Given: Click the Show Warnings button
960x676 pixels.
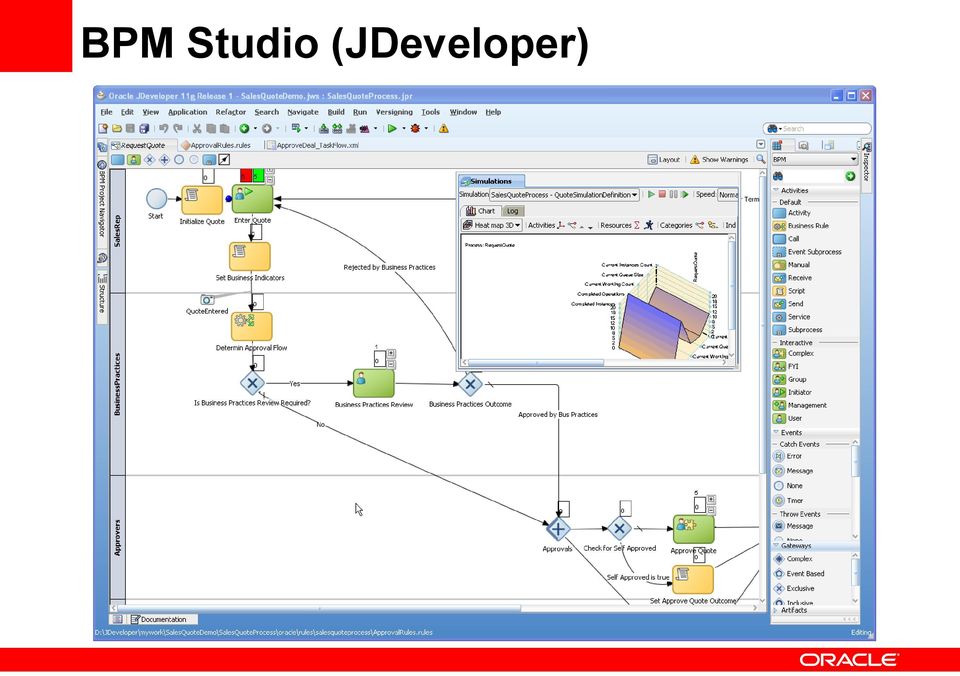Looking at the screenshot, I should coord(719,160).
